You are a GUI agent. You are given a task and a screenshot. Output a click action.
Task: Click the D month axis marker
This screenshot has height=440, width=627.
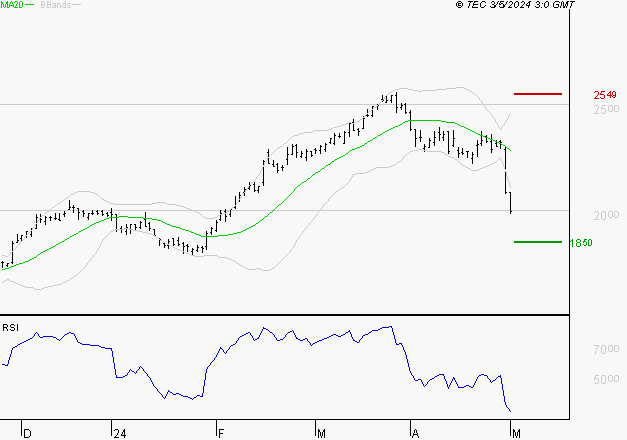point(27,434)
